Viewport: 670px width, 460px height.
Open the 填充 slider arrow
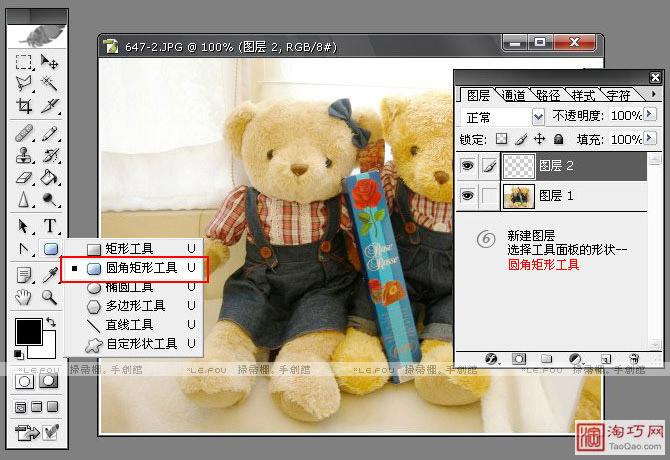pyautogui.click(x=650, y=138)
